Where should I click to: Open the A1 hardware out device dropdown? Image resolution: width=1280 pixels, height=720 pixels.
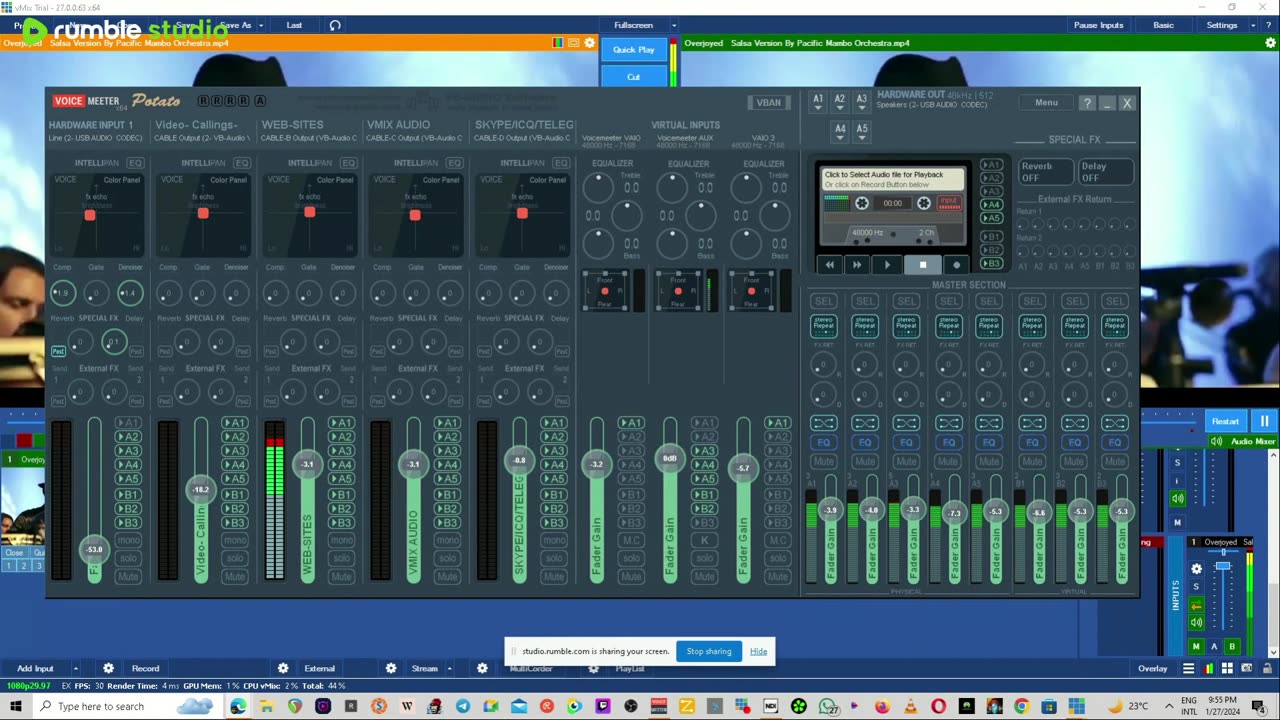tap(818, 101)
